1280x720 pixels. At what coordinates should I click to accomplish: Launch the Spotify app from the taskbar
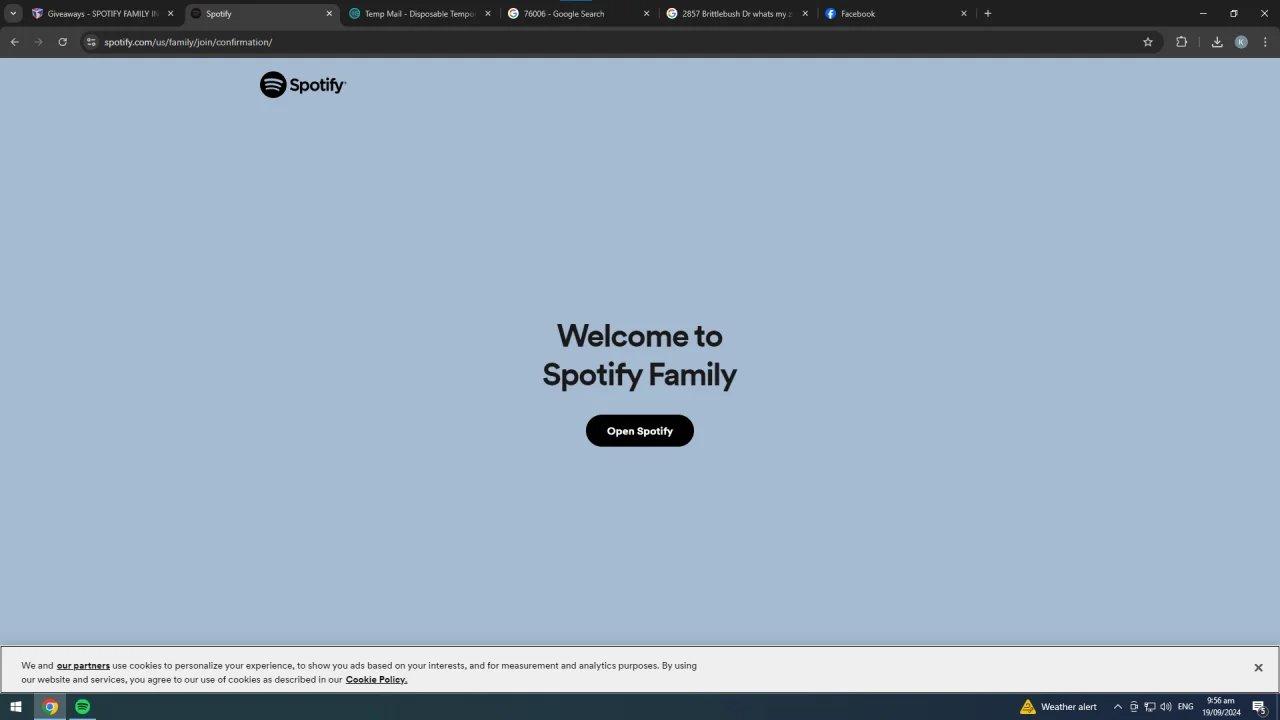tap(83, 707)
